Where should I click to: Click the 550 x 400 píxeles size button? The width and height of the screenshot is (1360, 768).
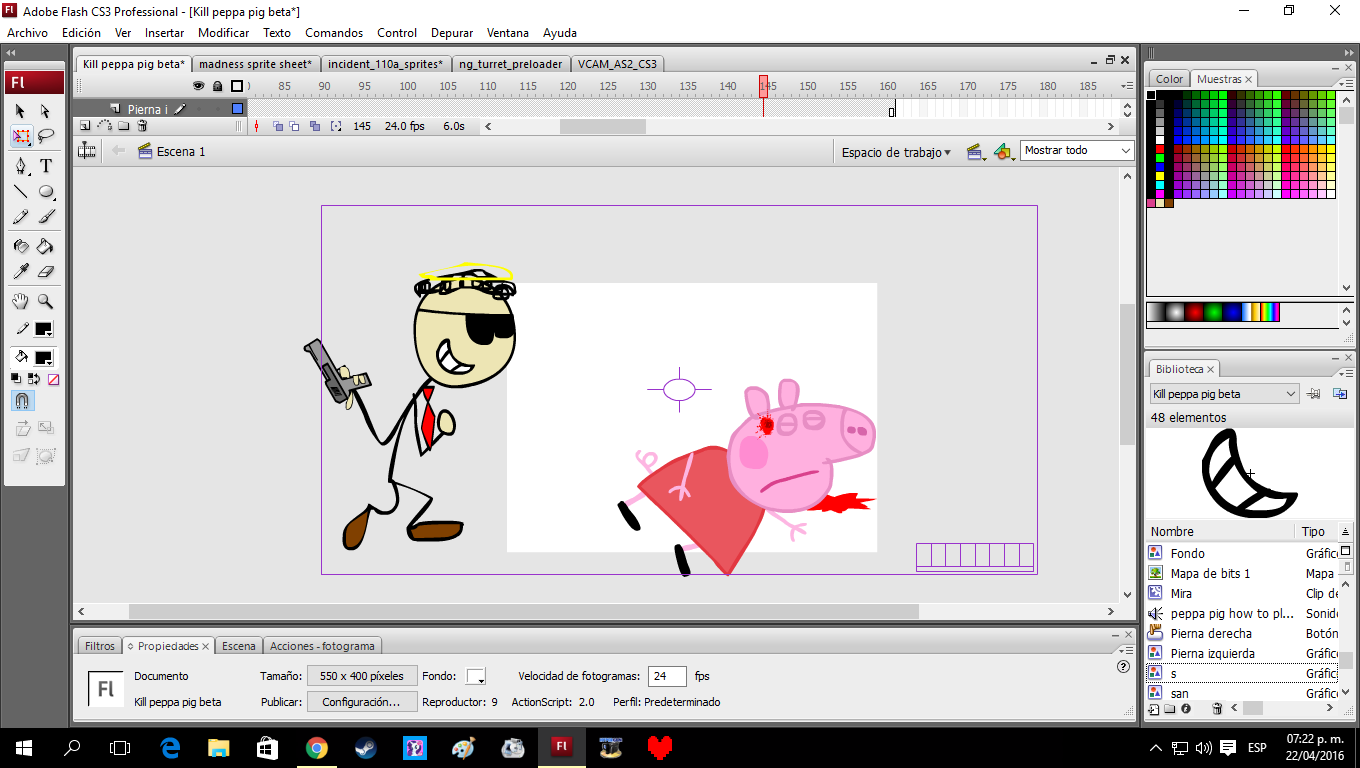pos(362,676)
